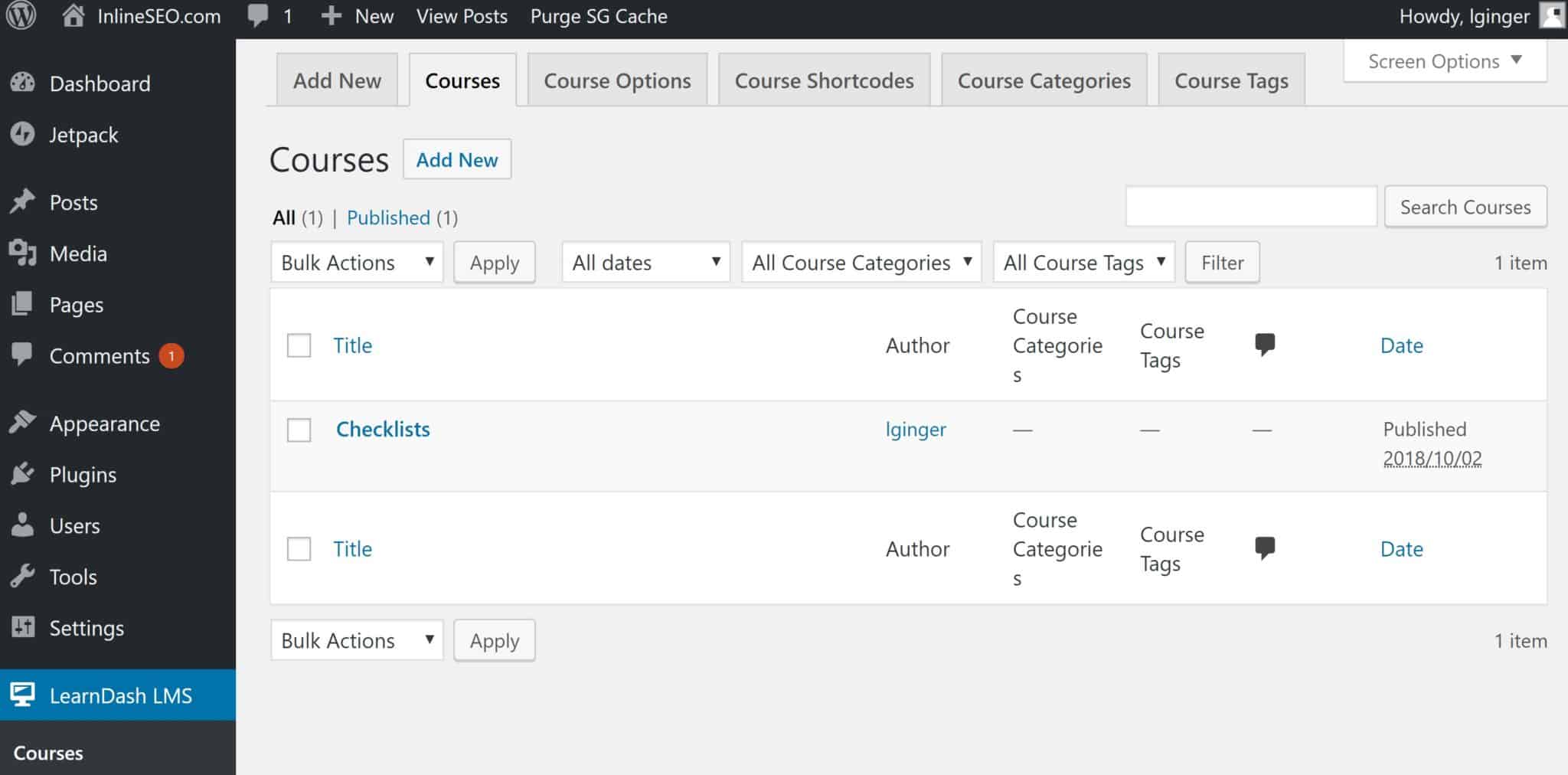
Task: Click the Jetpack icon in sidebar
Action: 23,134
